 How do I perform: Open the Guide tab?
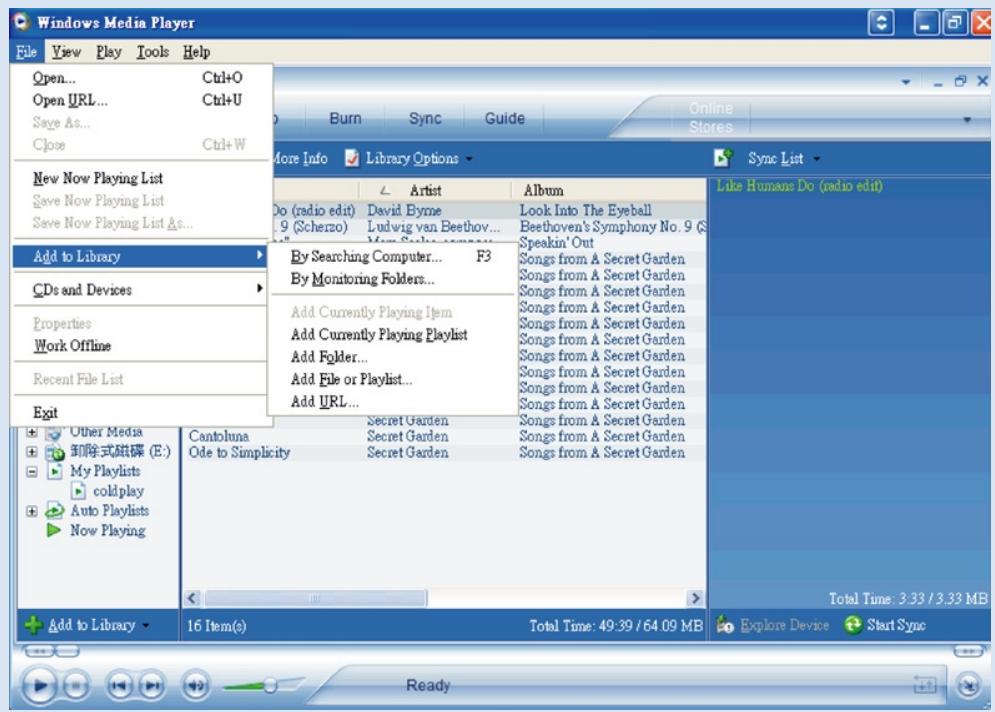click(504, 119)
